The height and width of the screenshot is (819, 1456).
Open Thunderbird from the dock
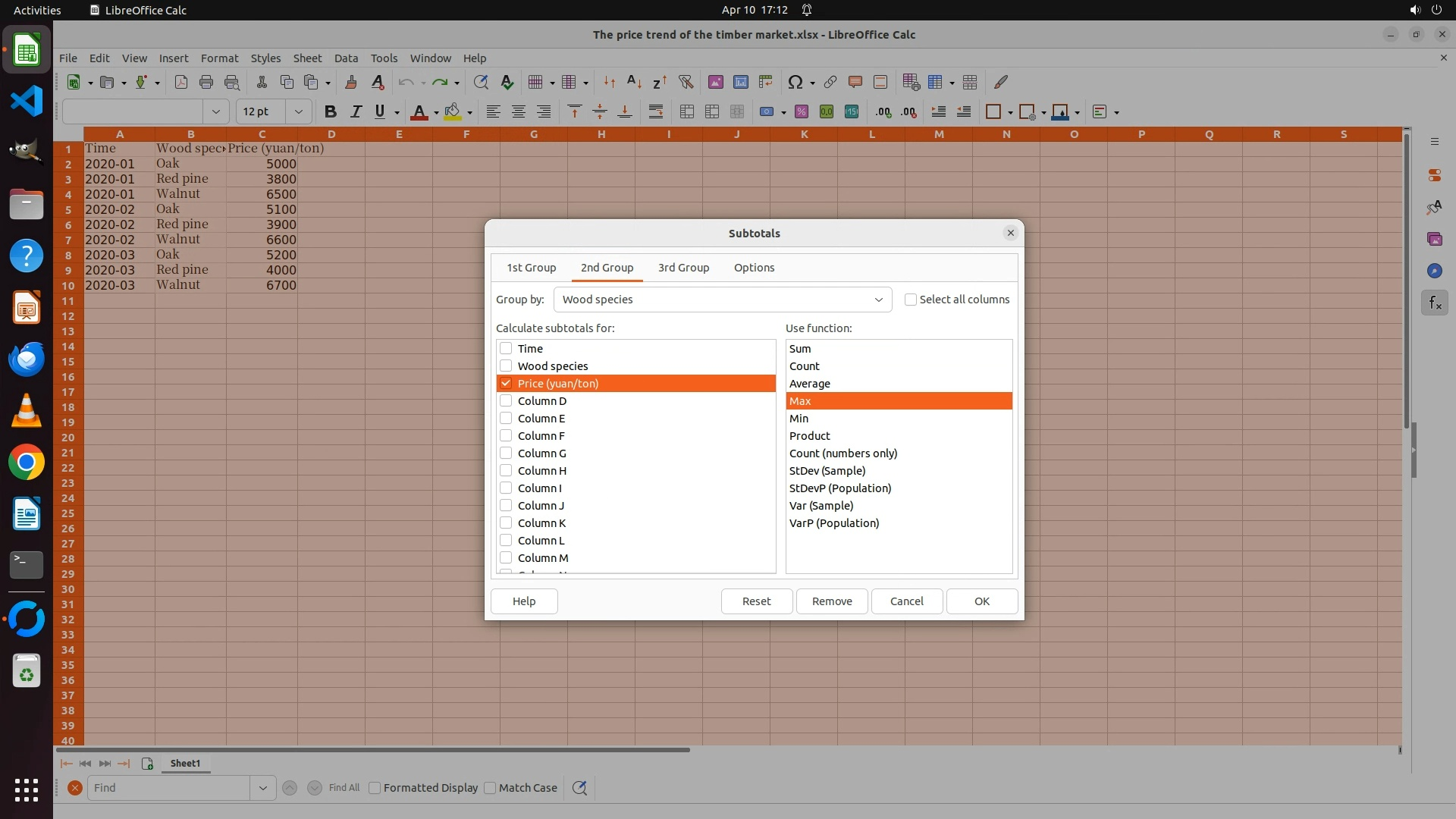point(27,359)
